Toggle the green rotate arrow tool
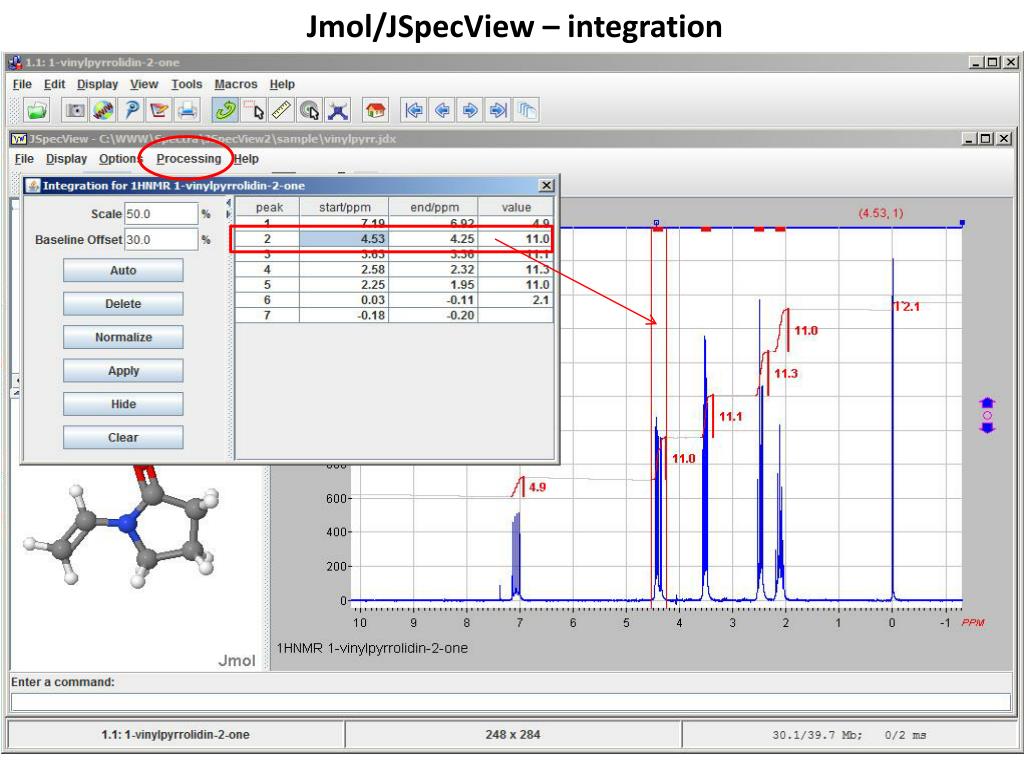Viewport: 1024px width, 768px height. (225, 110)
